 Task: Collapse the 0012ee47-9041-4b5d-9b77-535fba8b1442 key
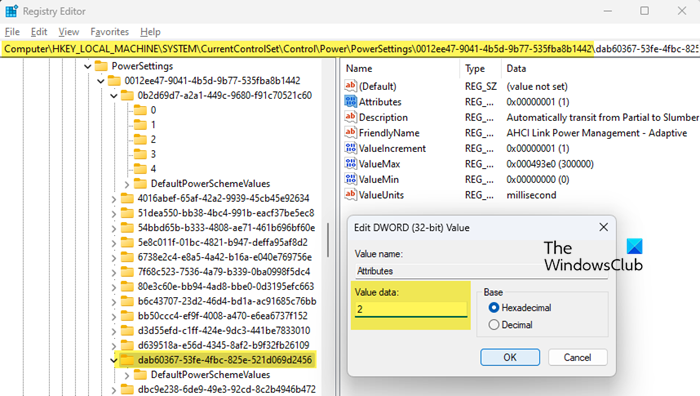pos(101,81)
